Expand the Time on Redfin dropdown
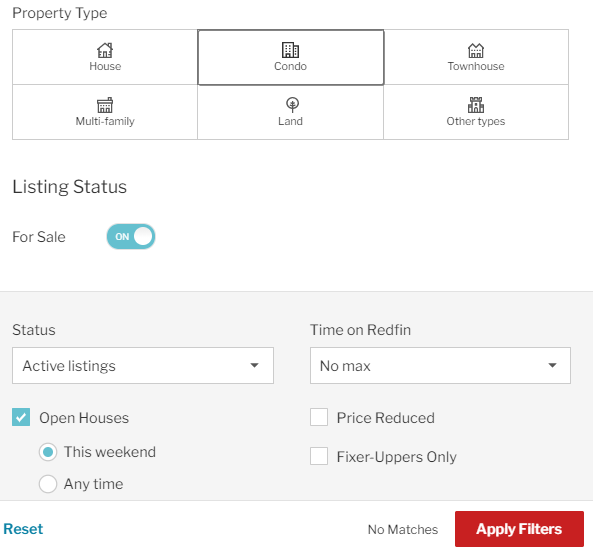Screen dimensions: 593x551 [x=440, y=365]
